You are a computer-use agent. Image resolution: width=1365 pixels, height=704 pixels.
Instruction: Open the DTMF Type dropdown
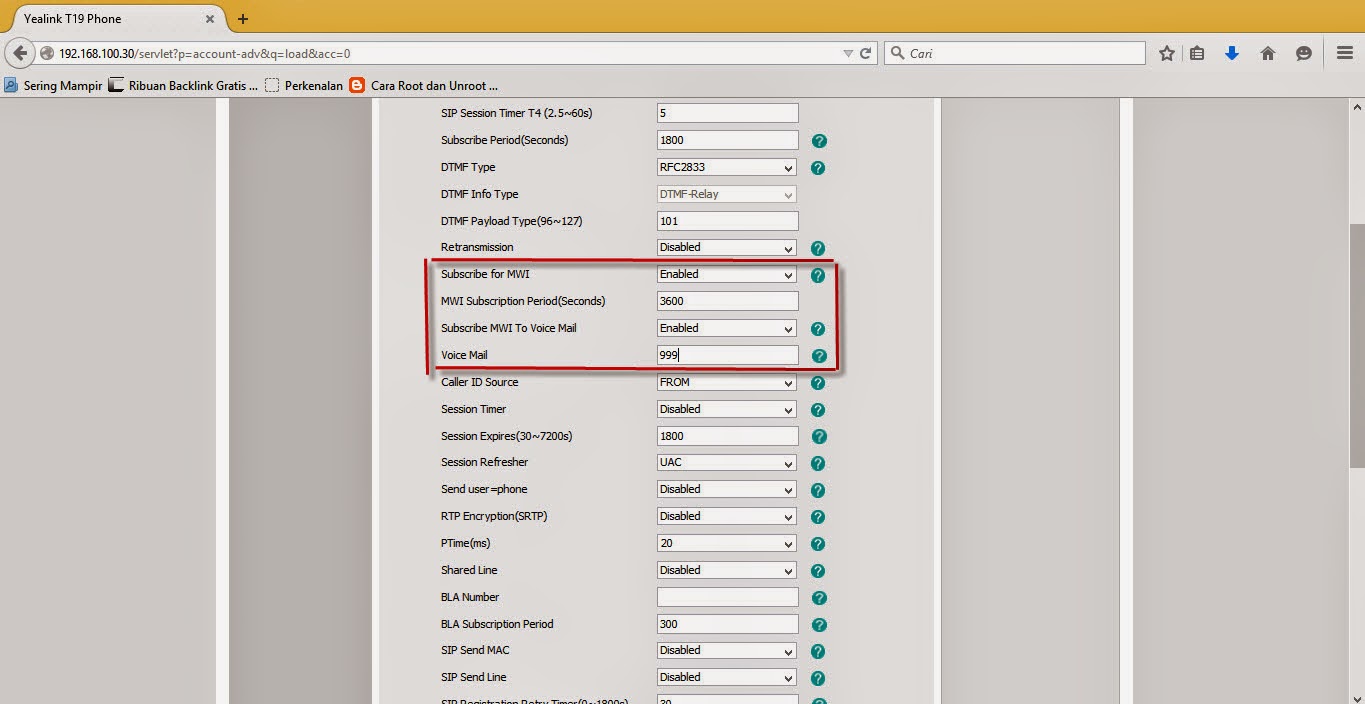pyautogui.click(x=727, y=167)
